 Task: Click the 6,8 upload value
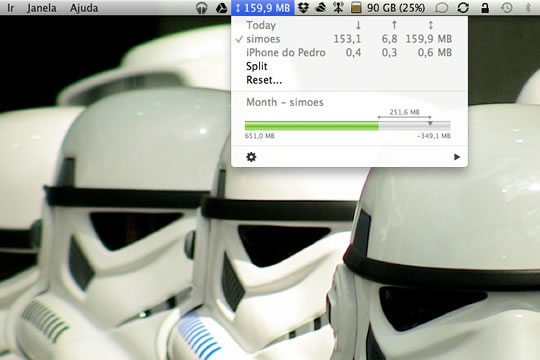coord(389,39)
